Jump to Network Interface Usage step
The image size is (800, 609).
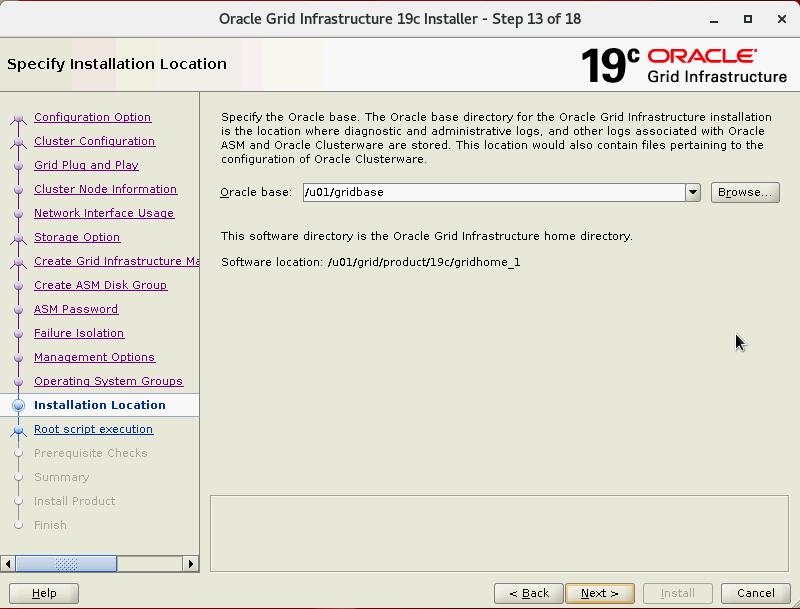tap(104, 213)
